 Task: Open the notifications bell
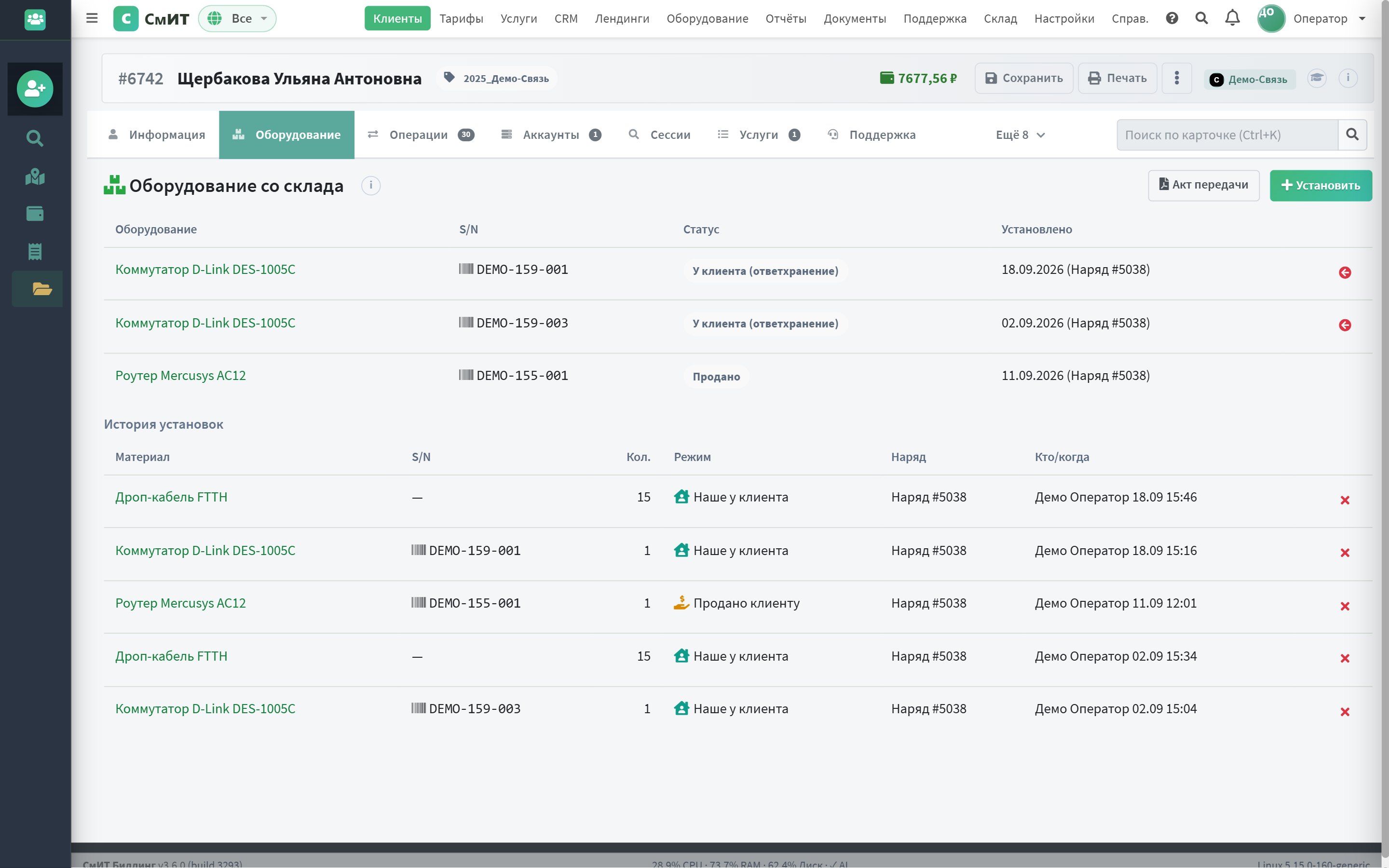tap(1232, 18)
